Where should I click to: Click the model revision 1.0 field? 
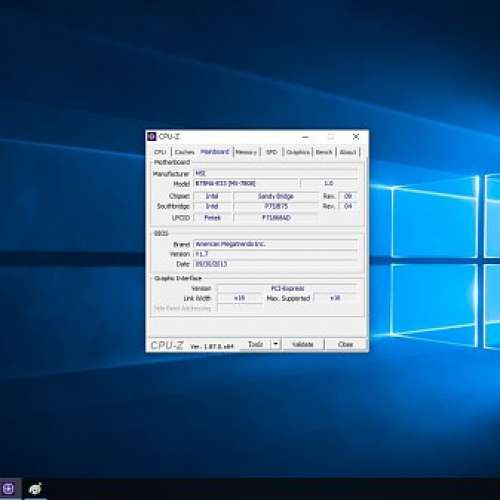coord(329,183)
